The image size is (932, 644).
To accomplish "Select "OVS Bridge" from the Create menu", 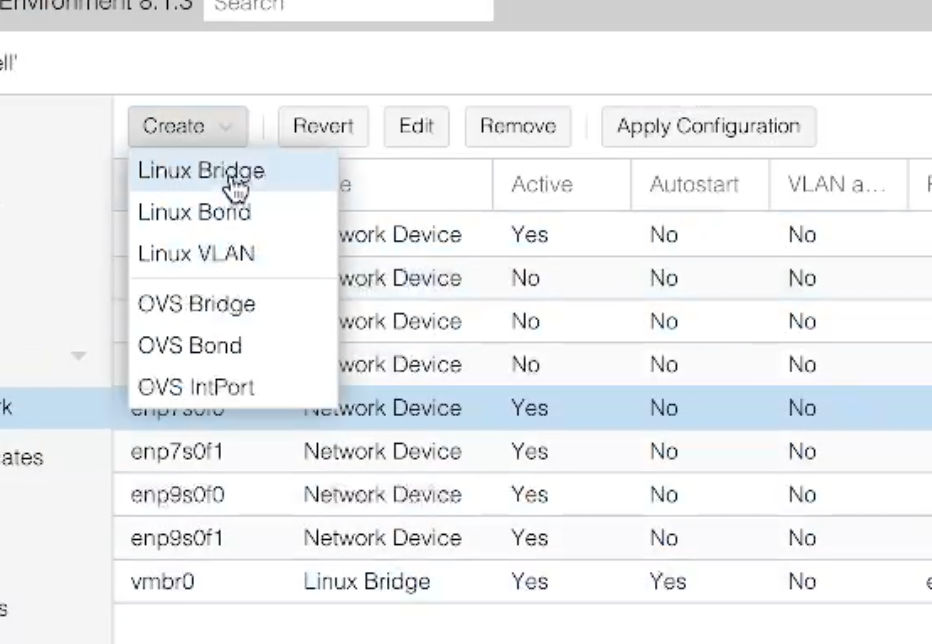I will (x=196, y=304).
